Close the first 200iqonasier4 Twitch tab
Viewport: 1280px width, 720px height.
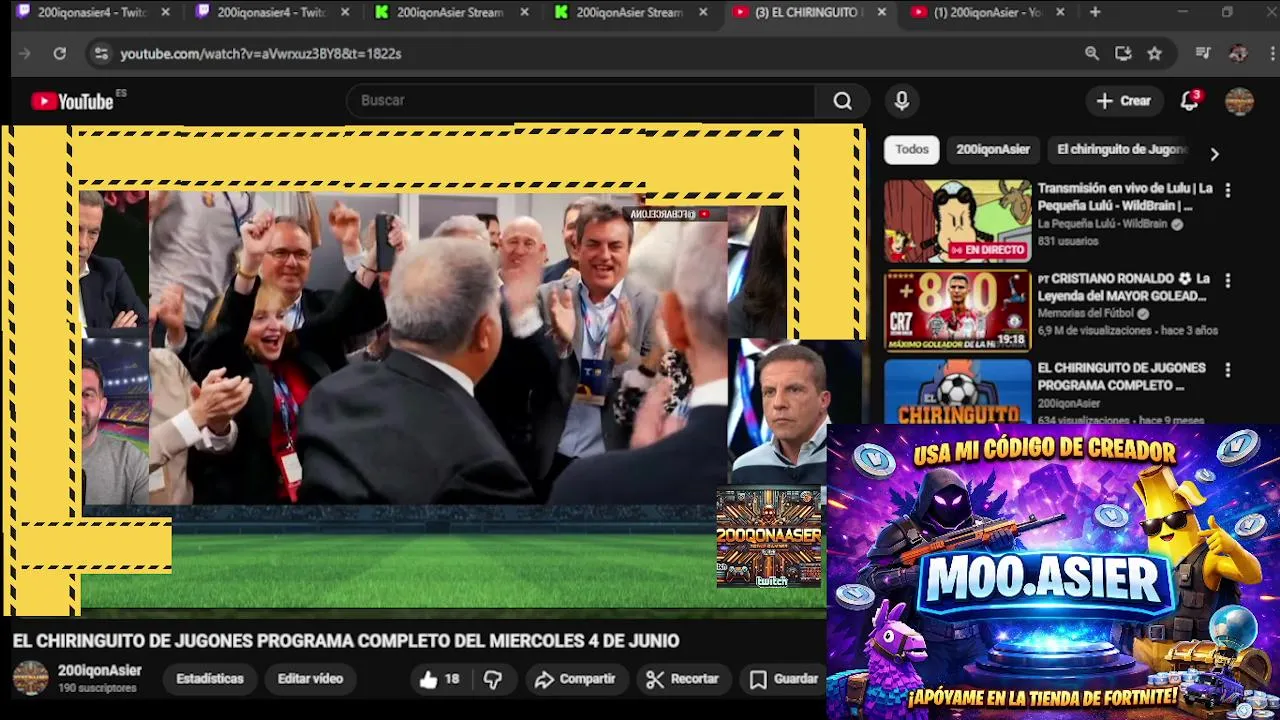(165, 12)
